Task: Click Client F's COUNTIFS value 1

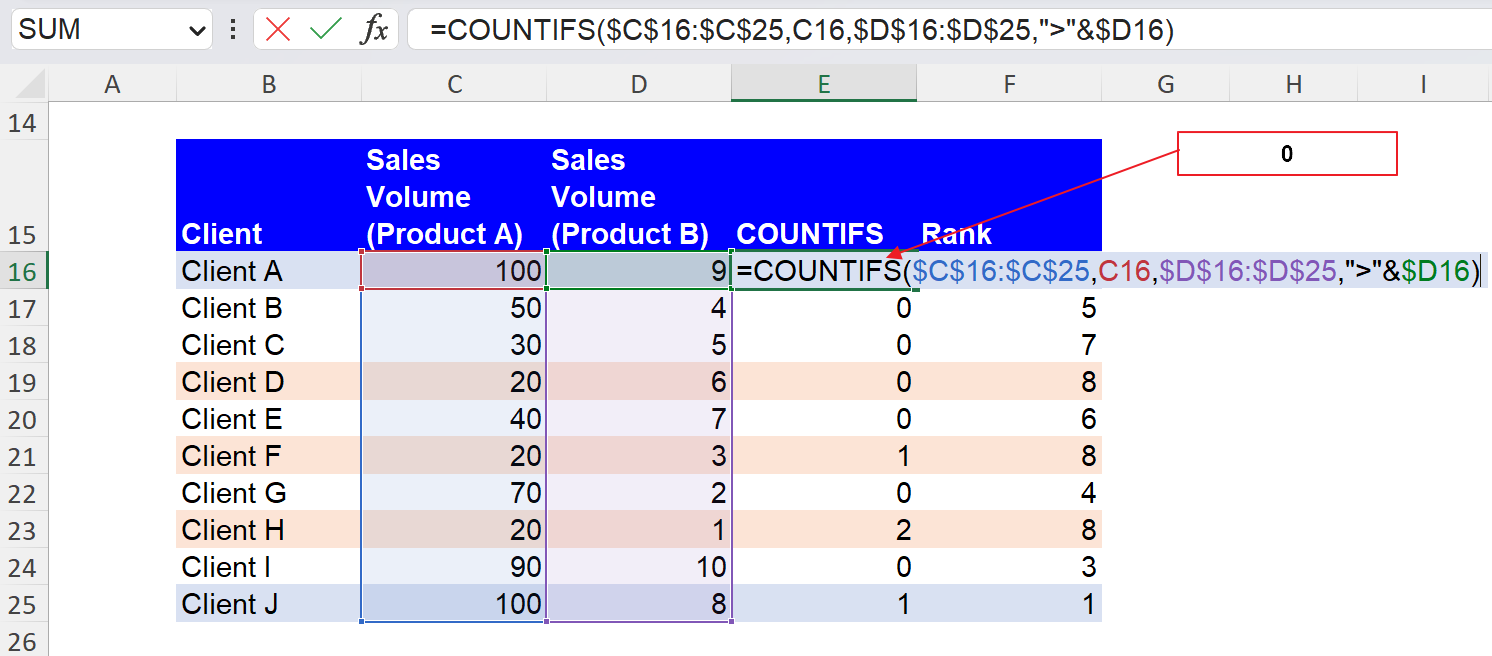Action: point(824,456)
